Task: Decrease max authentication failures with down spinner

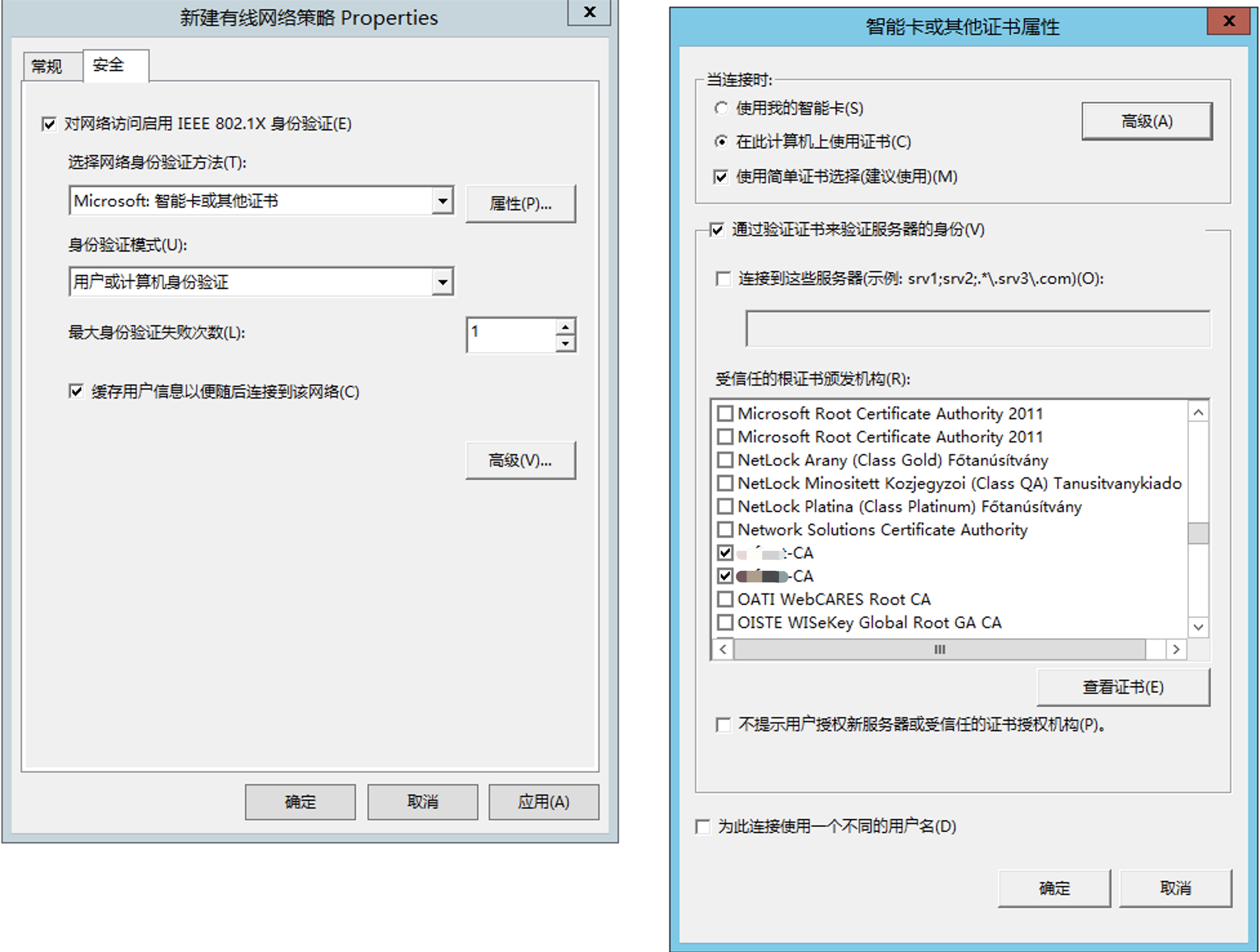Action: (566, 343)
